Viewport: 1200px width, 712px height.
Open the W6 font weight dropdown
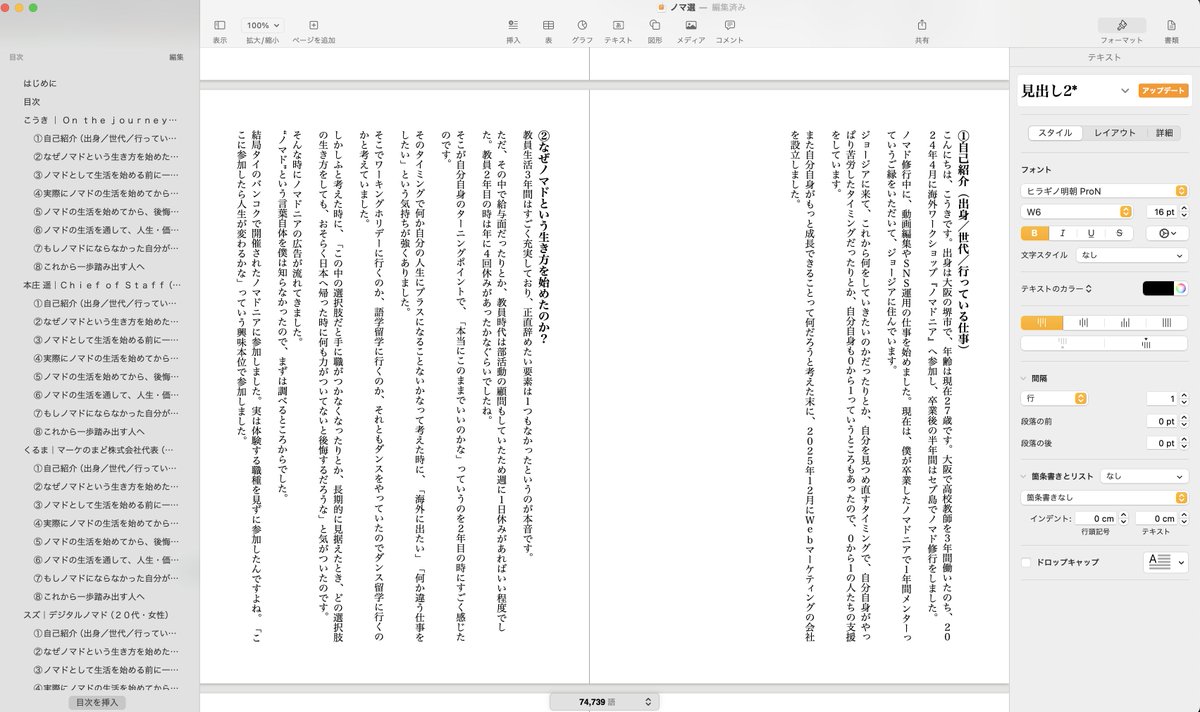(x=1076, y=212)
